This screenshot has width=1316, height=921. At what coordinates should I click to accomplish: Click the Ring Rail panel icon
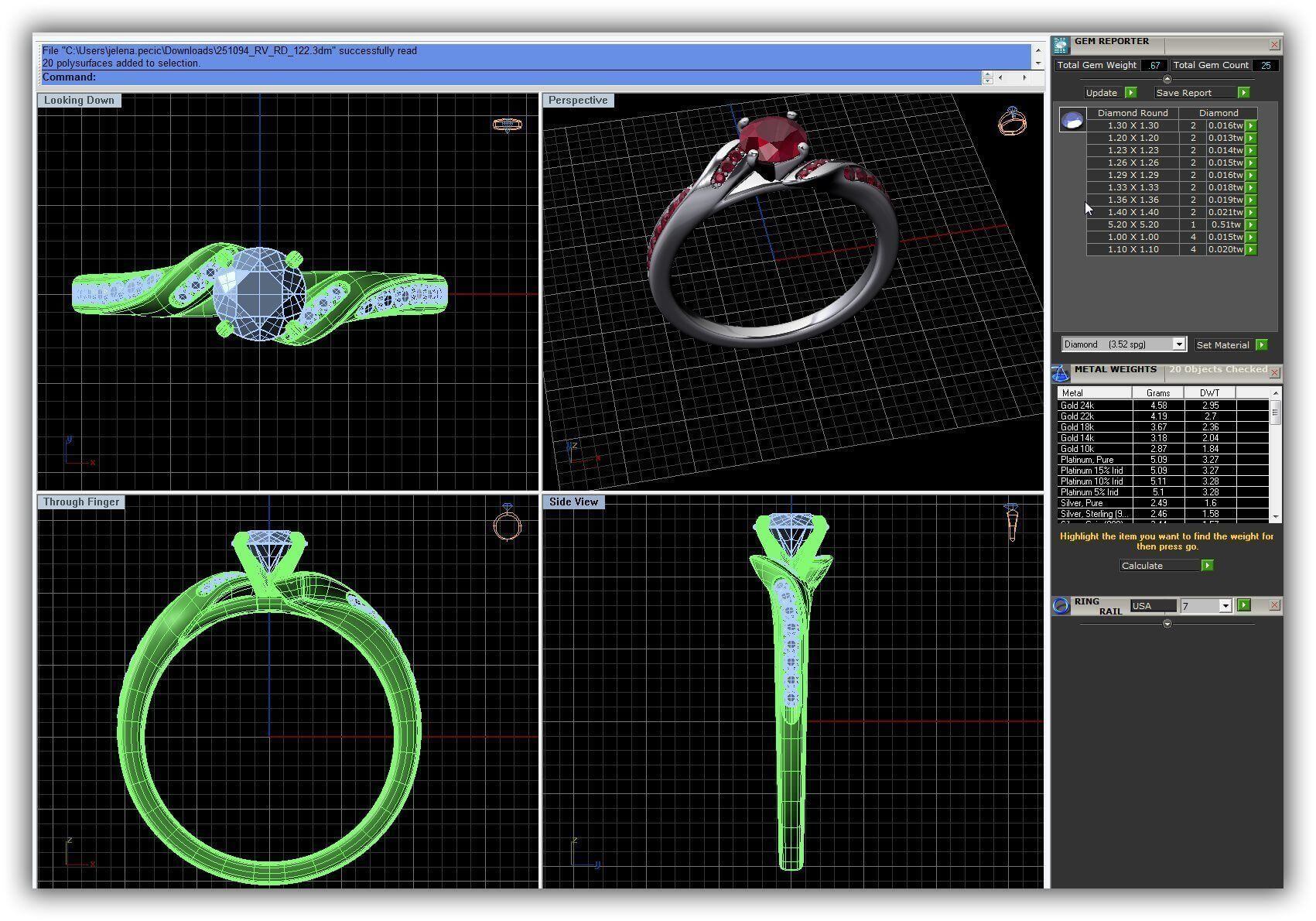(1061, 606)
